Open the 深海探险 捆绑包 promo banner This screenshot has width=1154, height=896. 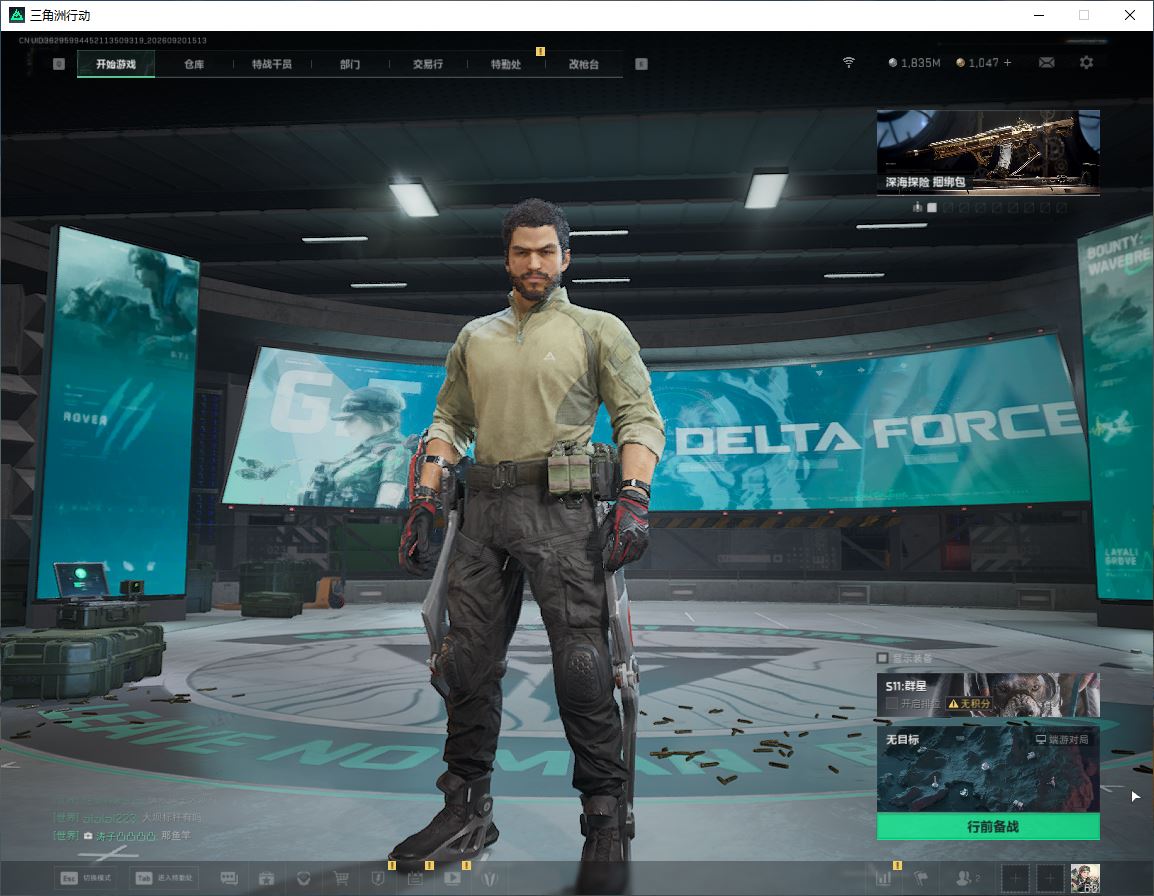point(988,152)
